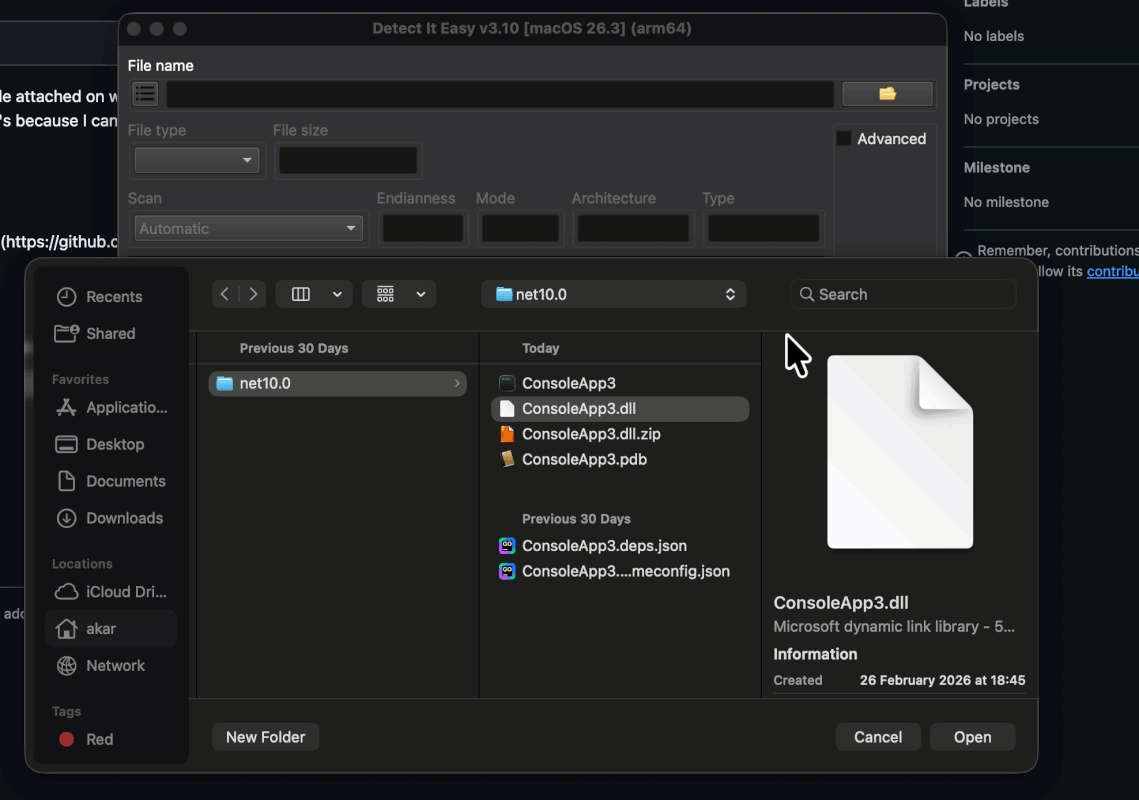Viewport: 1139px width, 800px height.
Task: Select ConsoleApp3.dll in the file list
Action: coord(620,408)
